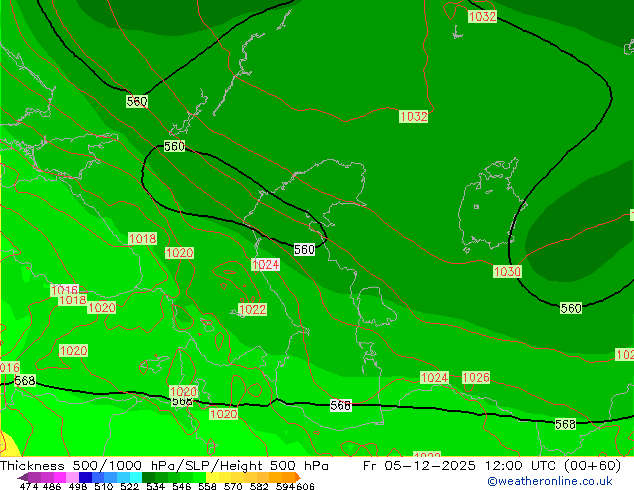This screenshot has height=490, width=634.
Task: Click the full 1016 isobar label
Action: coord(65,289)
